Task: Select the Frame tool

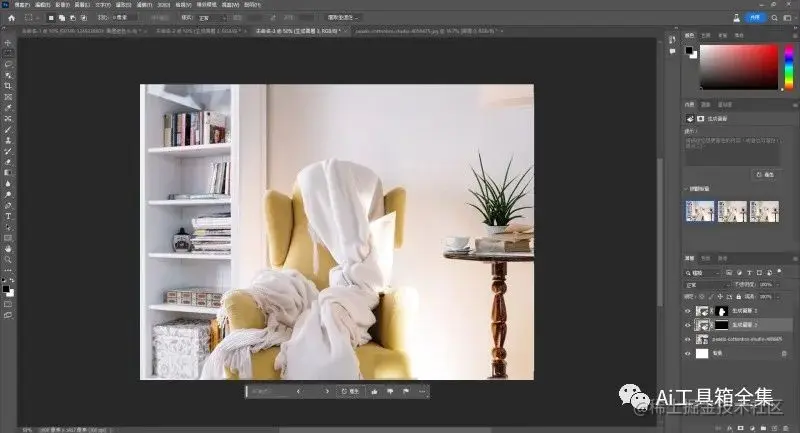Action: (x=8, y=97)
